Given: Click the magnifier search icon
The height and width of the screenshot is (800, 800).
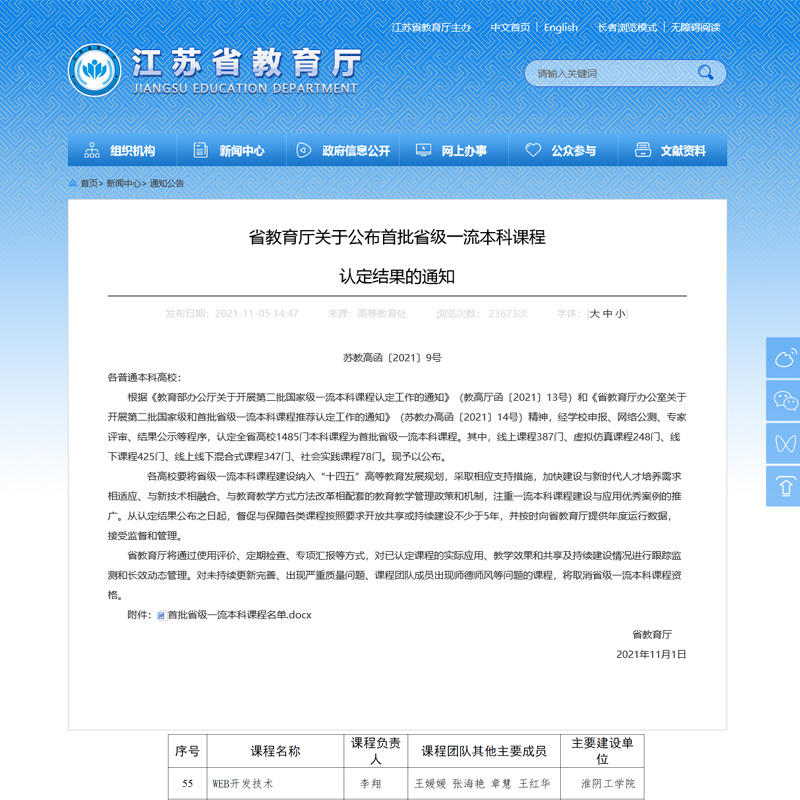Looking at the screenshot, I should (x=706, y=73).
